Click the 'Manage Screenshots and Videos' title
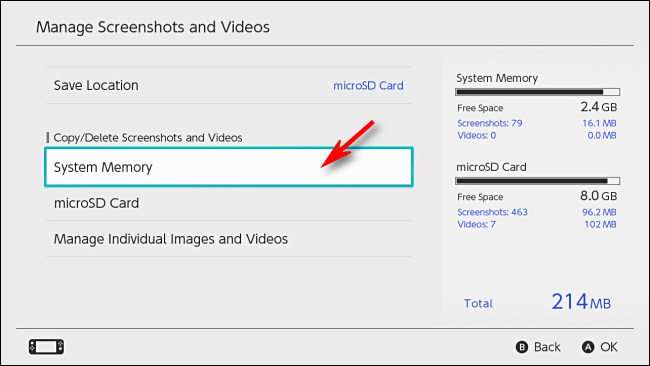Screen dimensions: 650x366 click(x=153, y=27)
